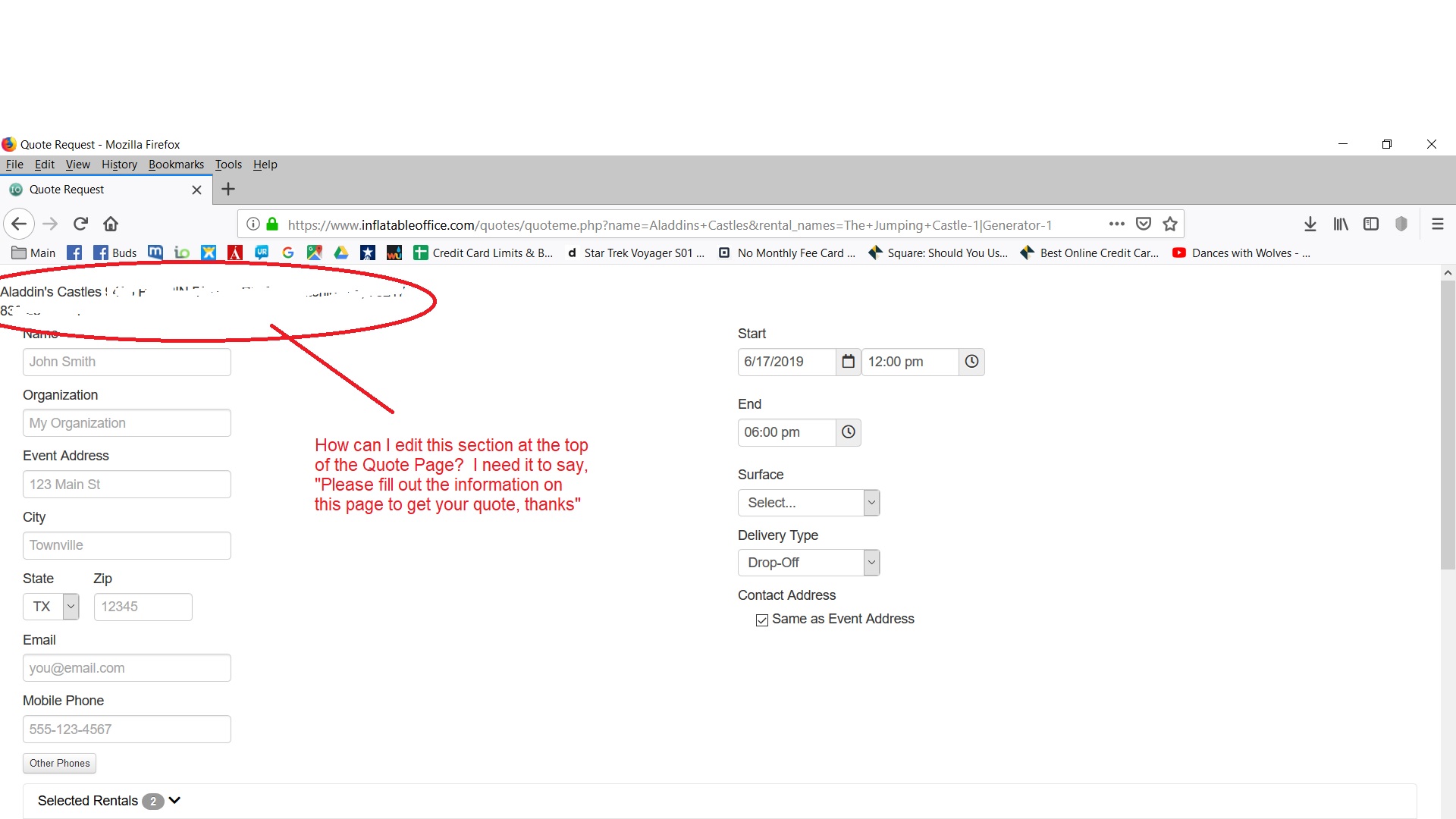Open the Downloads arrow icon
This screenshot has width=1456, height=819.
click(1310, 224)
